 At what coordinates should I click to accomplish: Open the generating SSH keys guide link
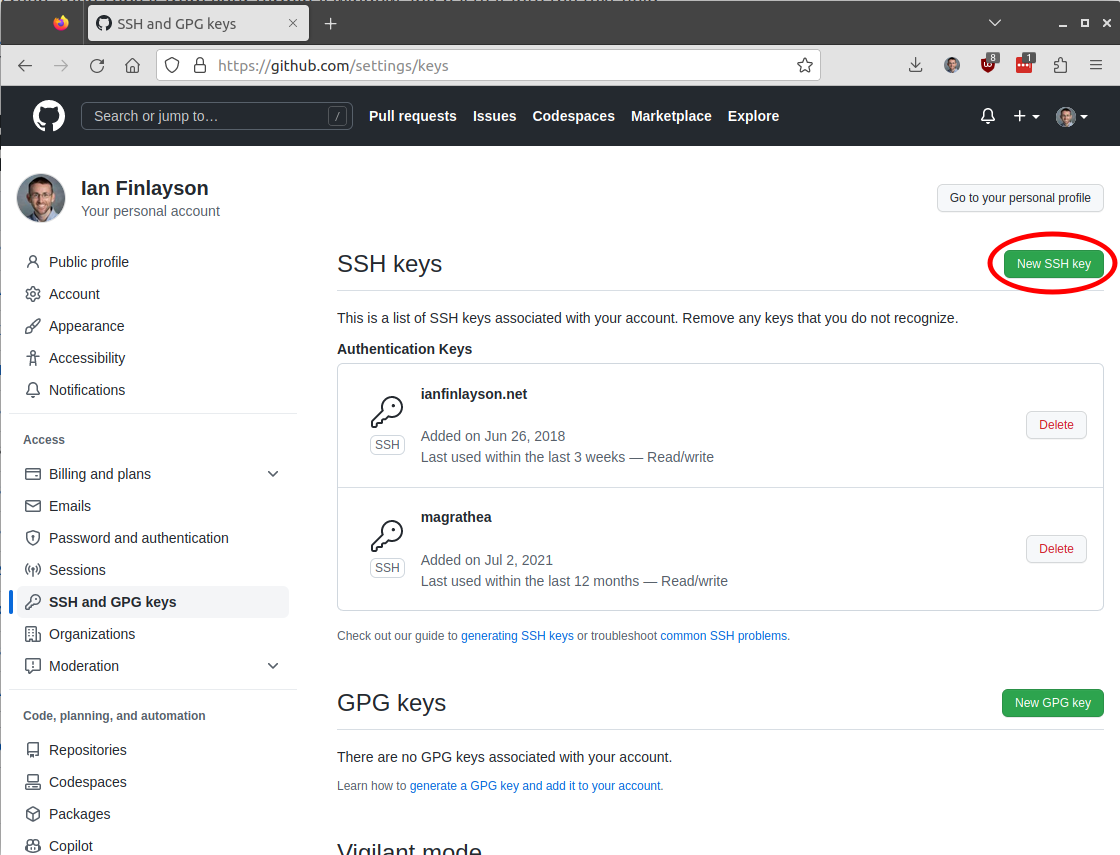pyautogui.click(x=517, y=636)
